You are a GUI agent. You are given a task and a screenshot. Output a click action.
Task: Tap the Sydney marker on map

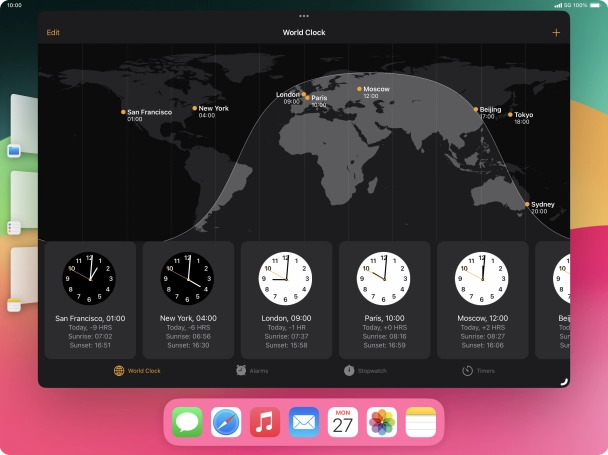point(527,205)
